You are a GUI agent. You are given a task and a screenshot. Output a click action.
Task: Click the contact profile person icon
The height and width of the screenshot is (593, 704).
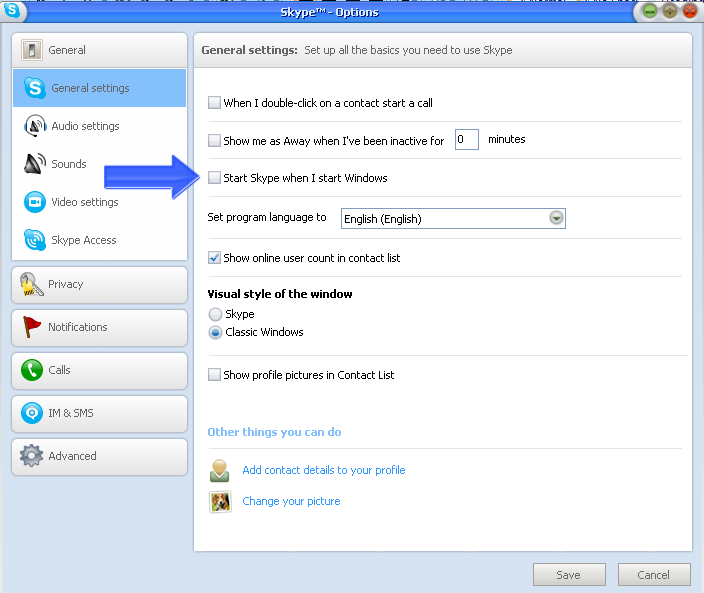(x=220, y=470)
